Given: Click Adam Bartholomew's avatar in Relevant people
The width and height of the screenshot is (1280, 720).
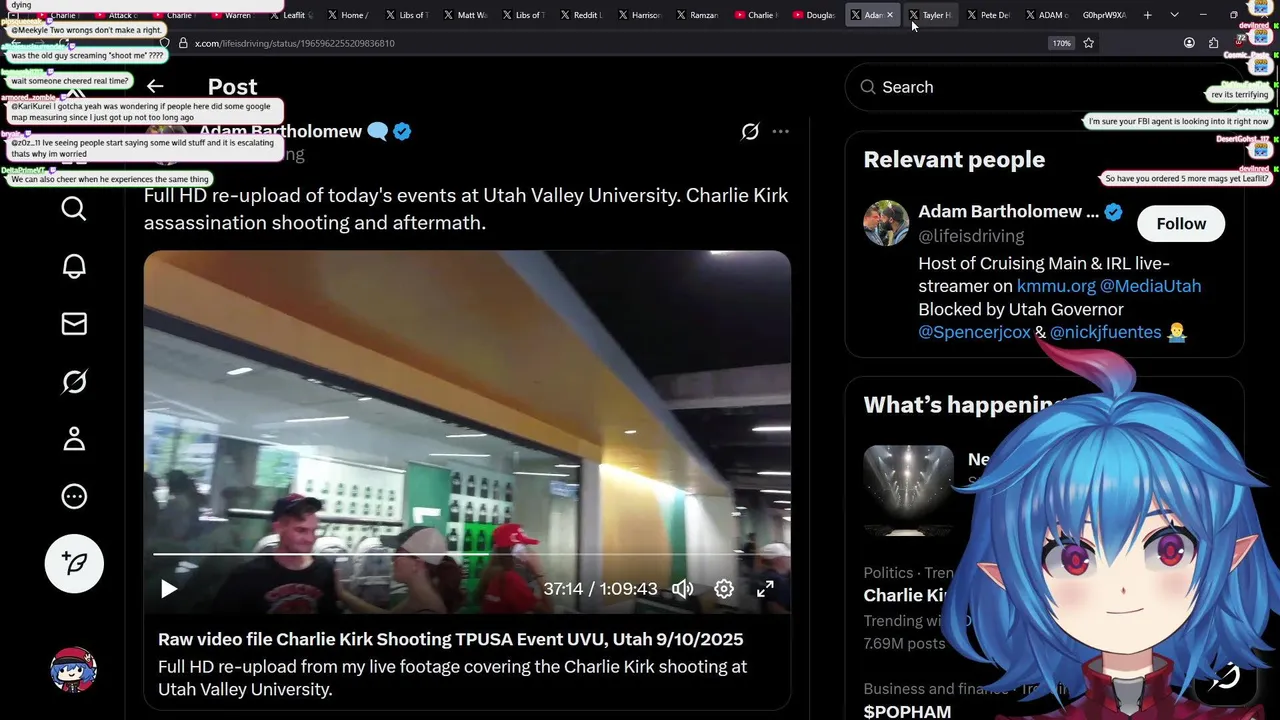Looking at the screenshot, I should pyautogui.click(x=886, y=223).
